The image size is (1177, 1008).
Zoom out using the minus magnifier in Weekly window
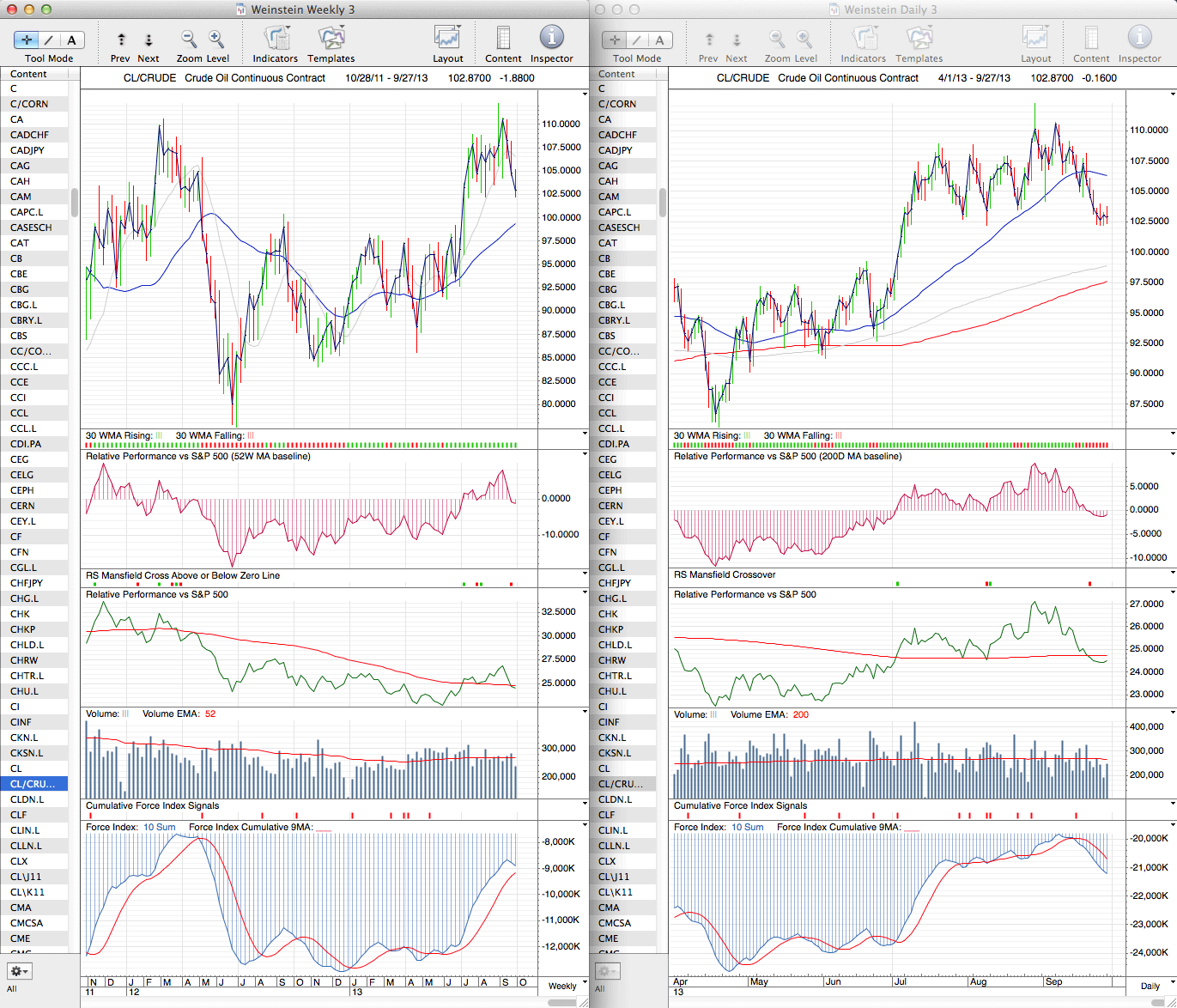tap(189, 39)
